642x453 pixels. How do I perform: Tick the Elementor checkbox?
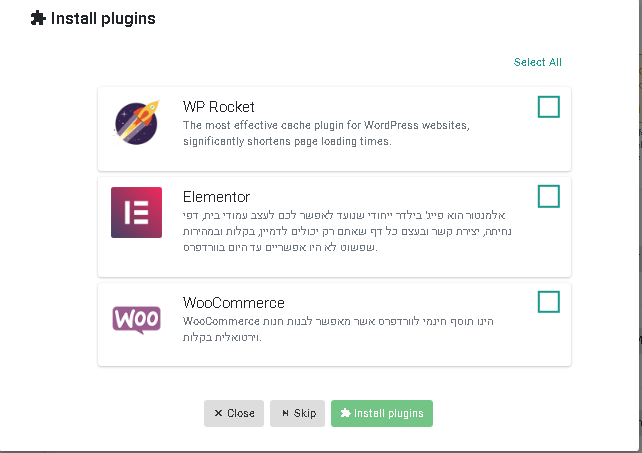coord(549,196)
